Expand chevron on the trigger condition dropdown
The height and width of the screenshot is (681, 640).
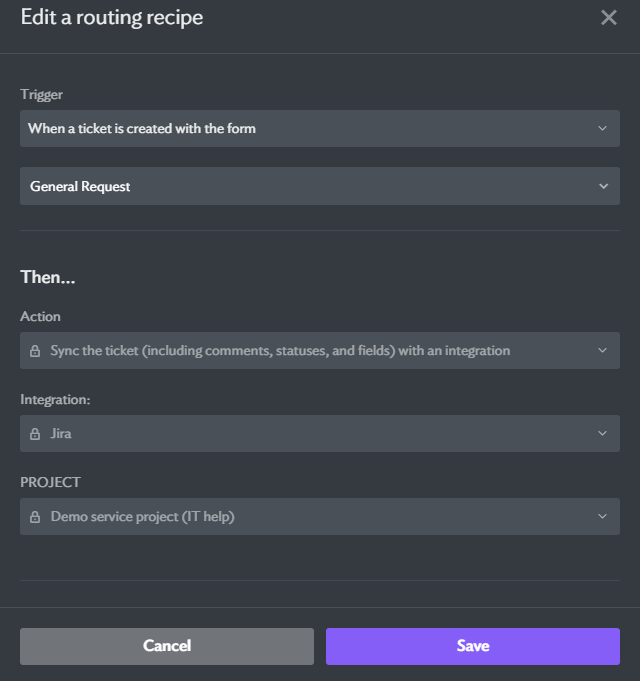[x=602, y=129]
